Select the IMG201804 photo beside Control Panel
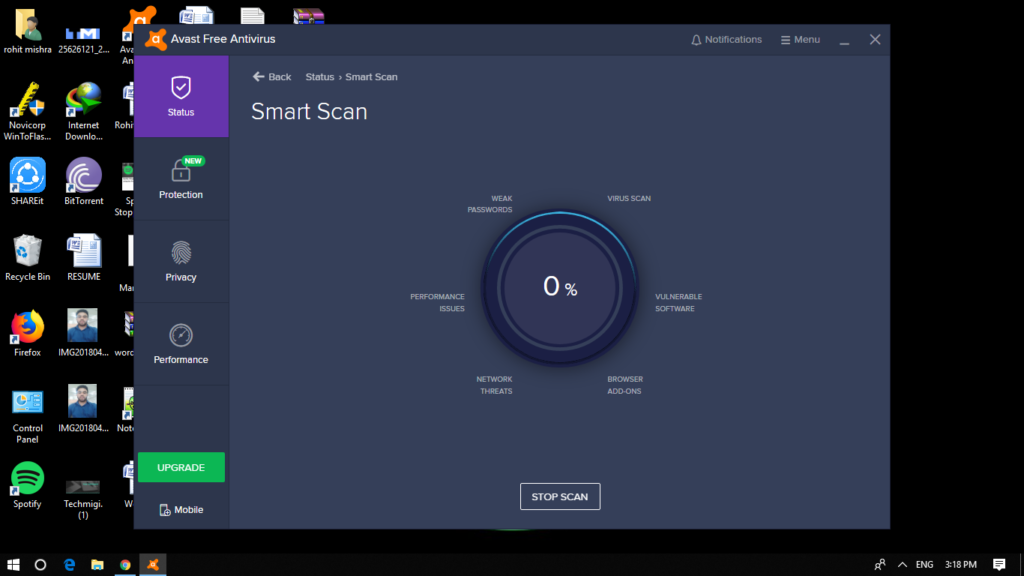The image size is (1024, 576). [x=83, y=409]
